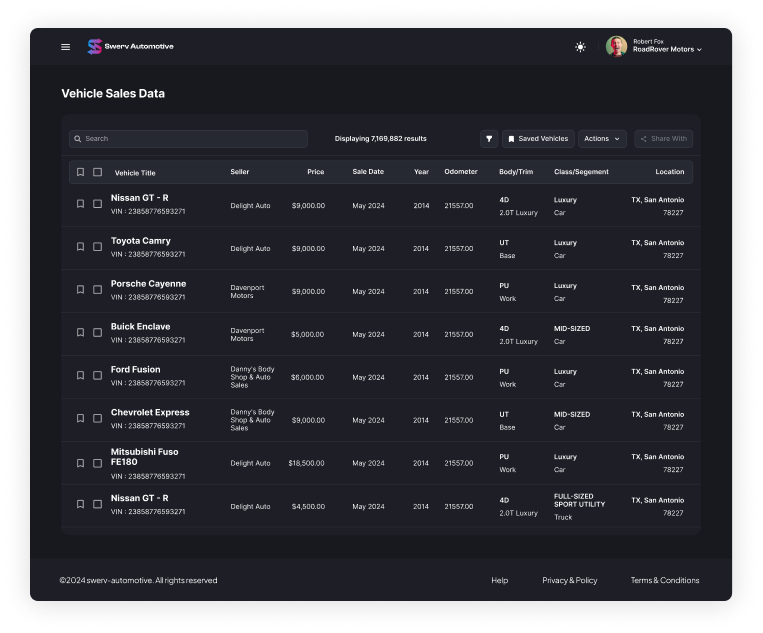This screenshot has height=633, width=763.
Task: Select checkbox for Mitsubishi Fuso FE180 row
Action: pos(97,463)
